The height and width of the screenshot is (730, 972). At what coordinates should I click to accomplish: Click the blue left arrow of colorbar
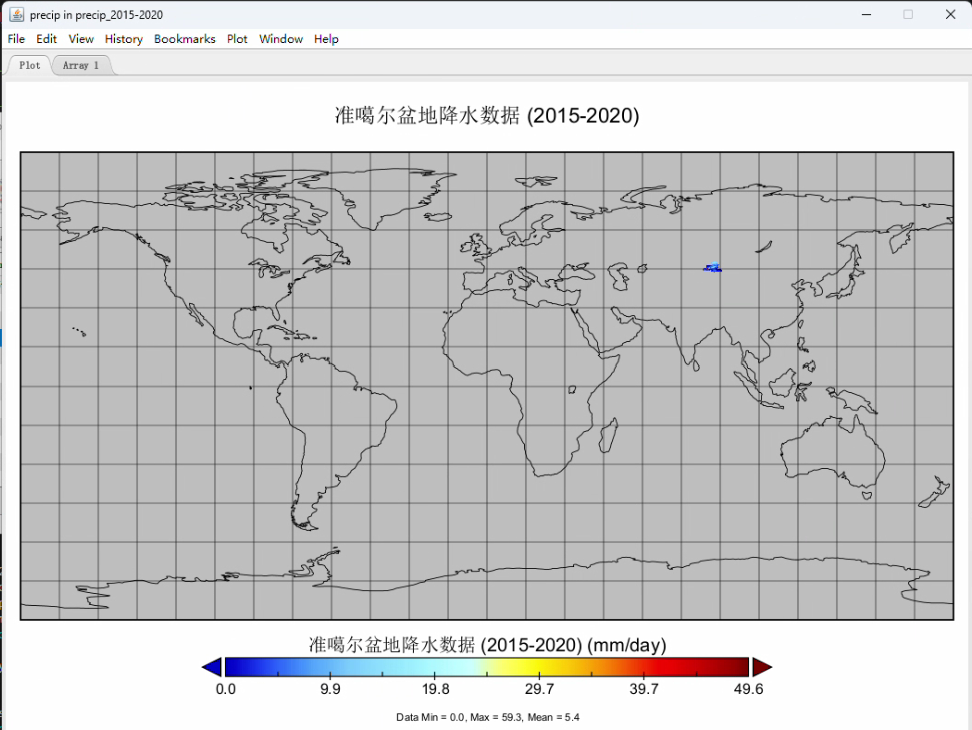tap(212, 667)
